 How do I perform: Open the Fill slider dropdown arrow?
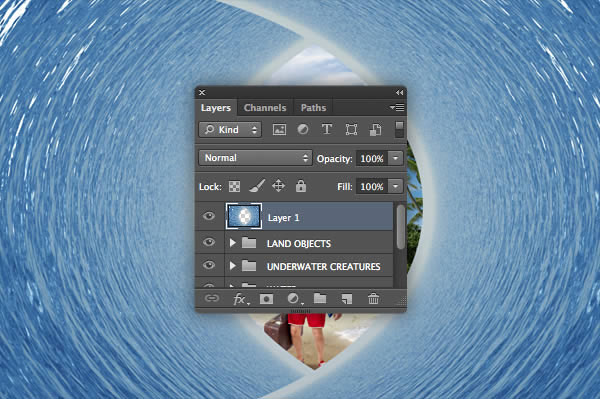[x=396, y=186]
